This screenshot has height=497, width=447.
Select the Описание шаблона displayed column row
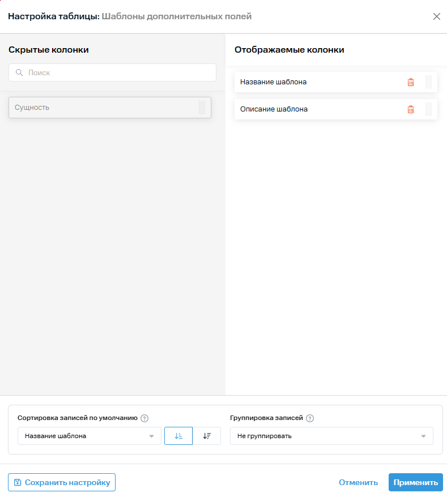336,109
